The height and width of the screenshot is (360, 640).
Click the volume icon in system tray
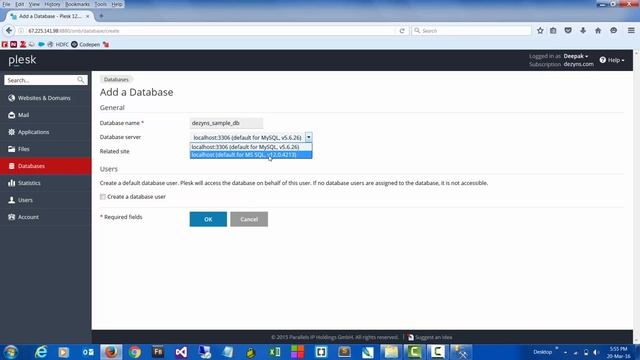(x=596, y=352)
